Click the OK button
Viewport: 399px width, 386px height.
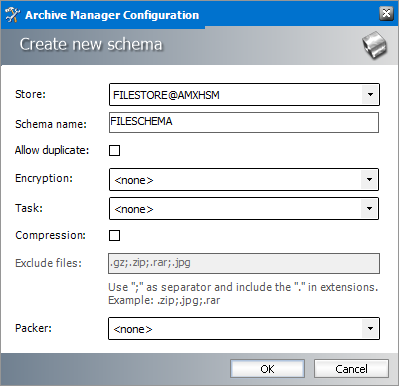267,369
